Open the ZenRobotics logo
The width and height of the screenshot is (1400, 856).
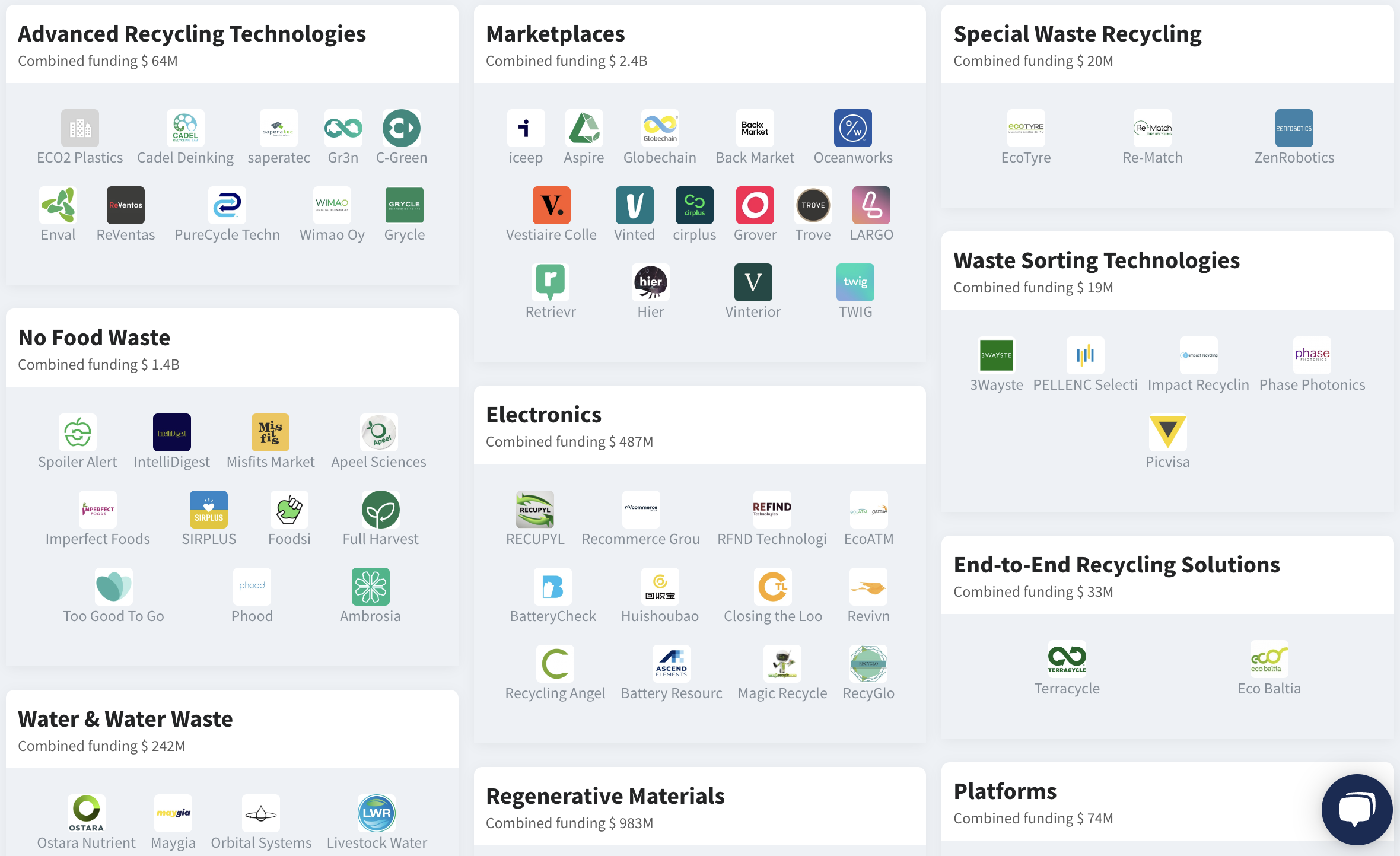click(1294, 128)
